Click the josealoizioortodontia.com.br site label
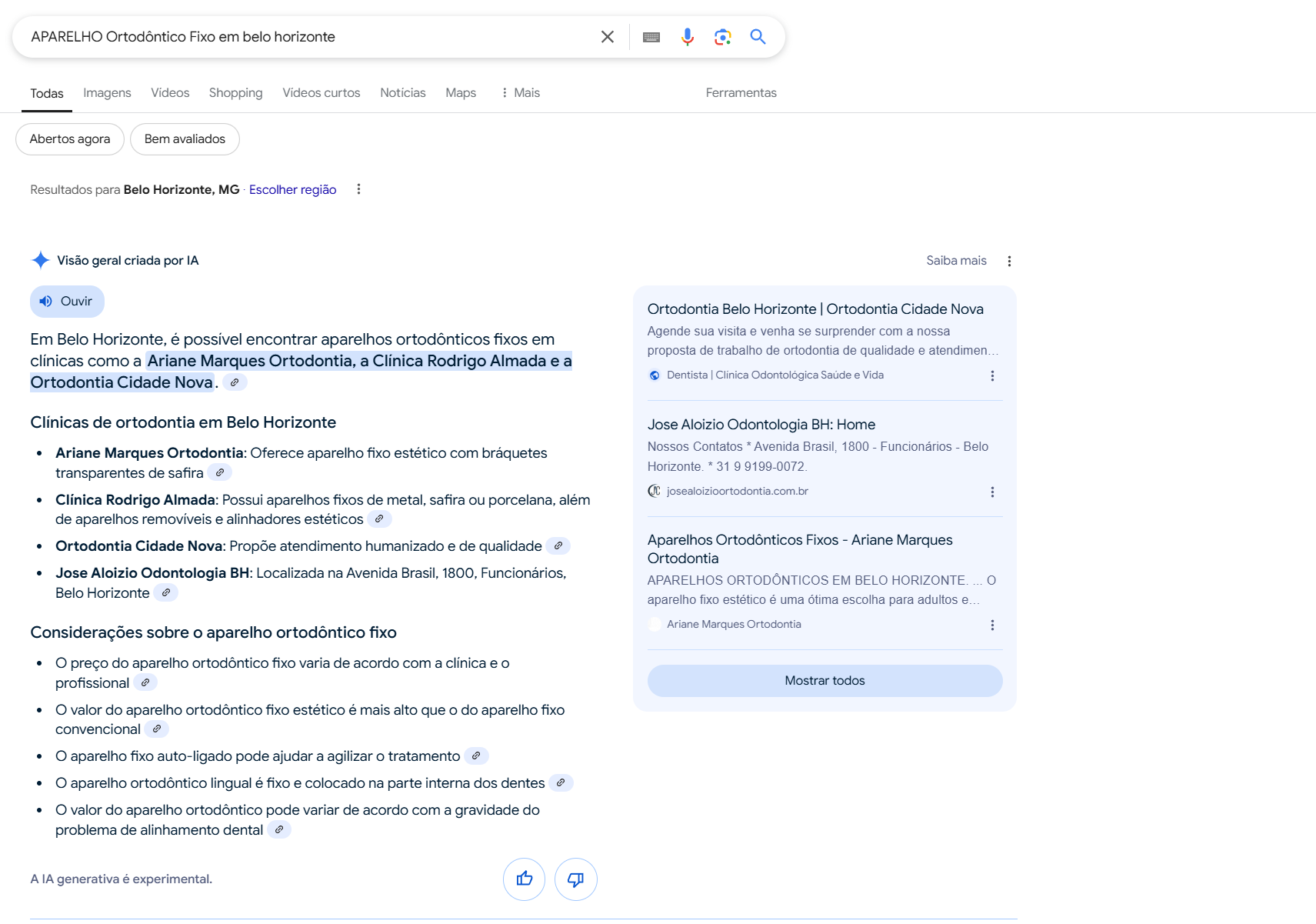 pyautogui.click(x=737, y=491)
